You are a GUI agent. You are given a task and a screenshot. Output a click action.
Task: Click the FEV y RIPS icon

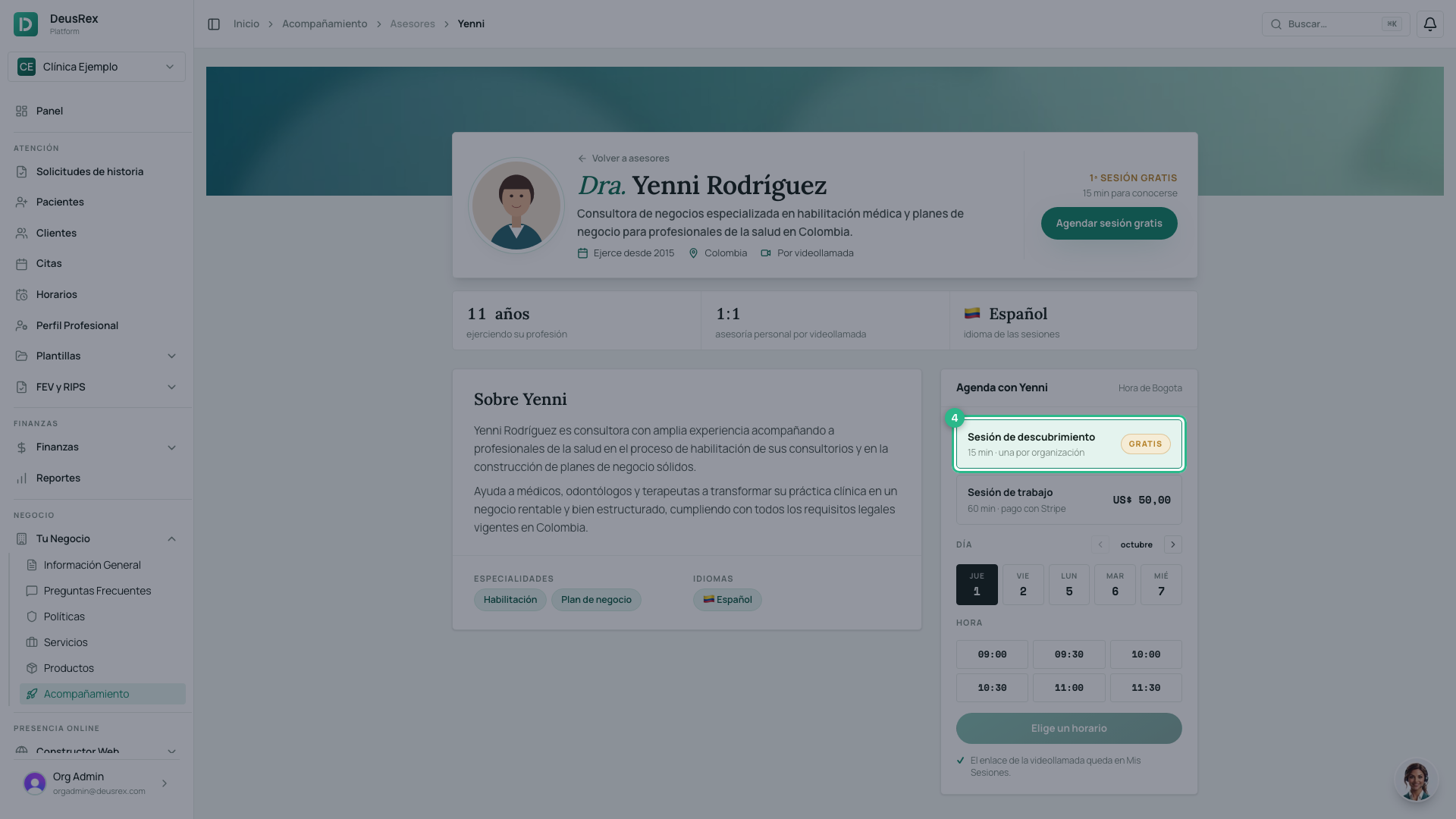[x=21, y=388]
